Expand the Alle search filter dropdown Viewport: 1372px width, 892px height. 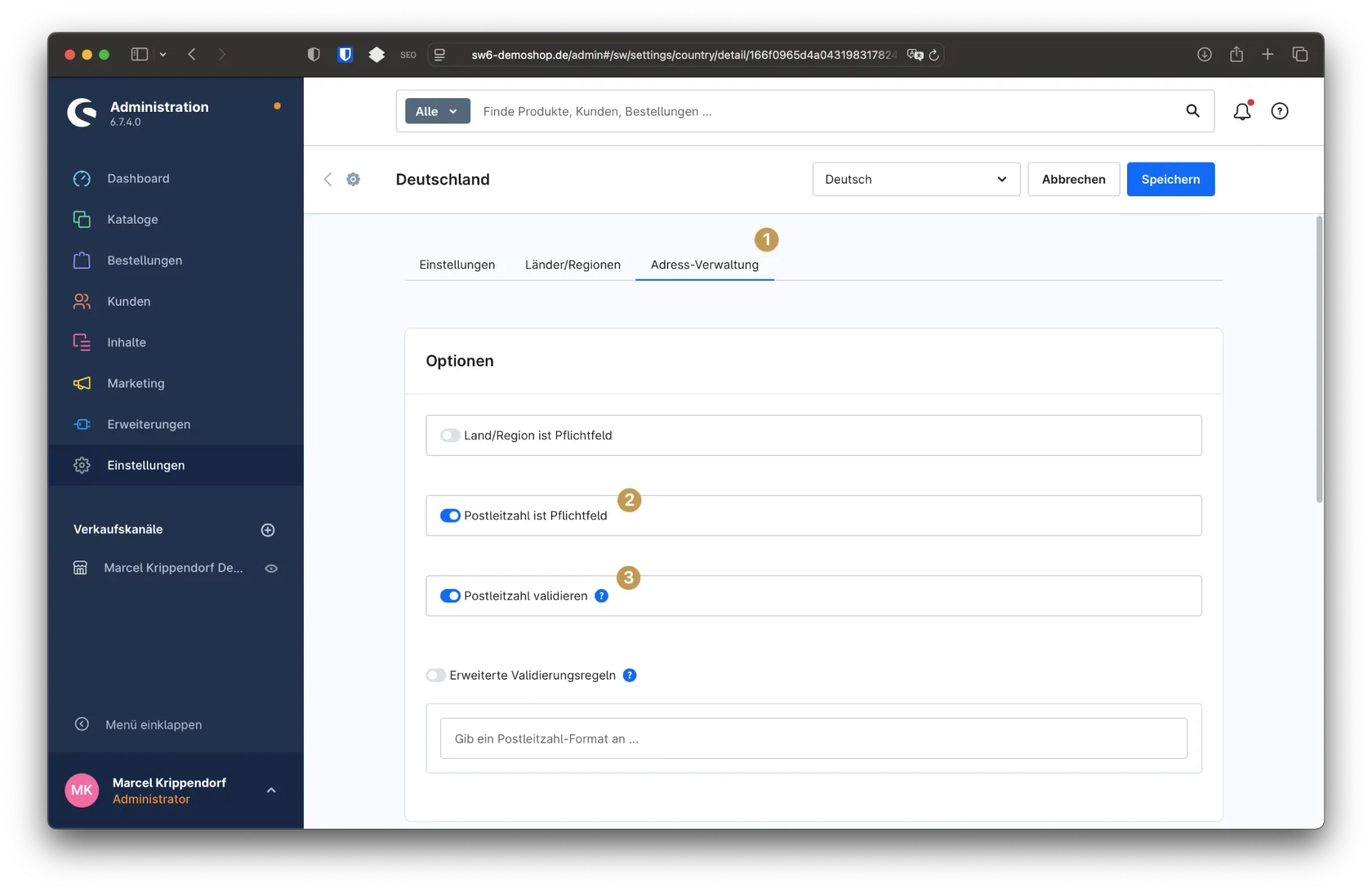(x=437, y=111)
